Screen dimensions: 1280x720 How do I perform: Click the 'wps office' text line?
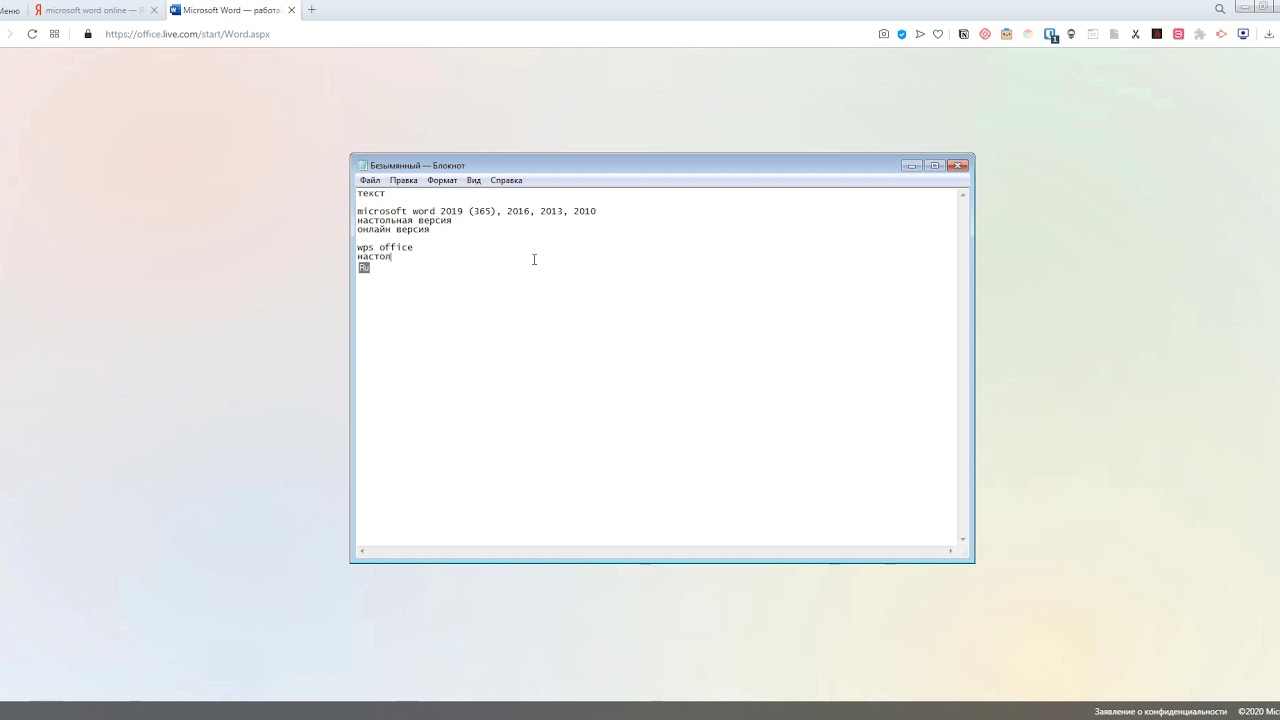click(x=385, y=247)
